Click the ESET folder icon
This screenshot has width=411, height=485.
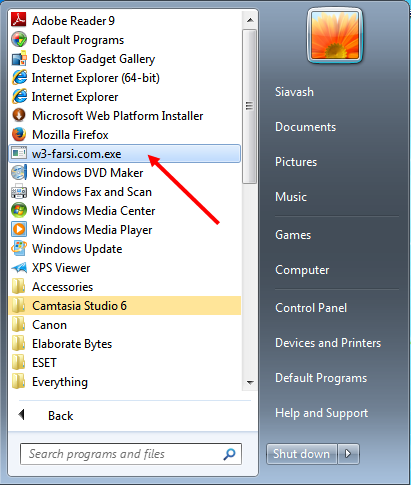tap(18, 362)
